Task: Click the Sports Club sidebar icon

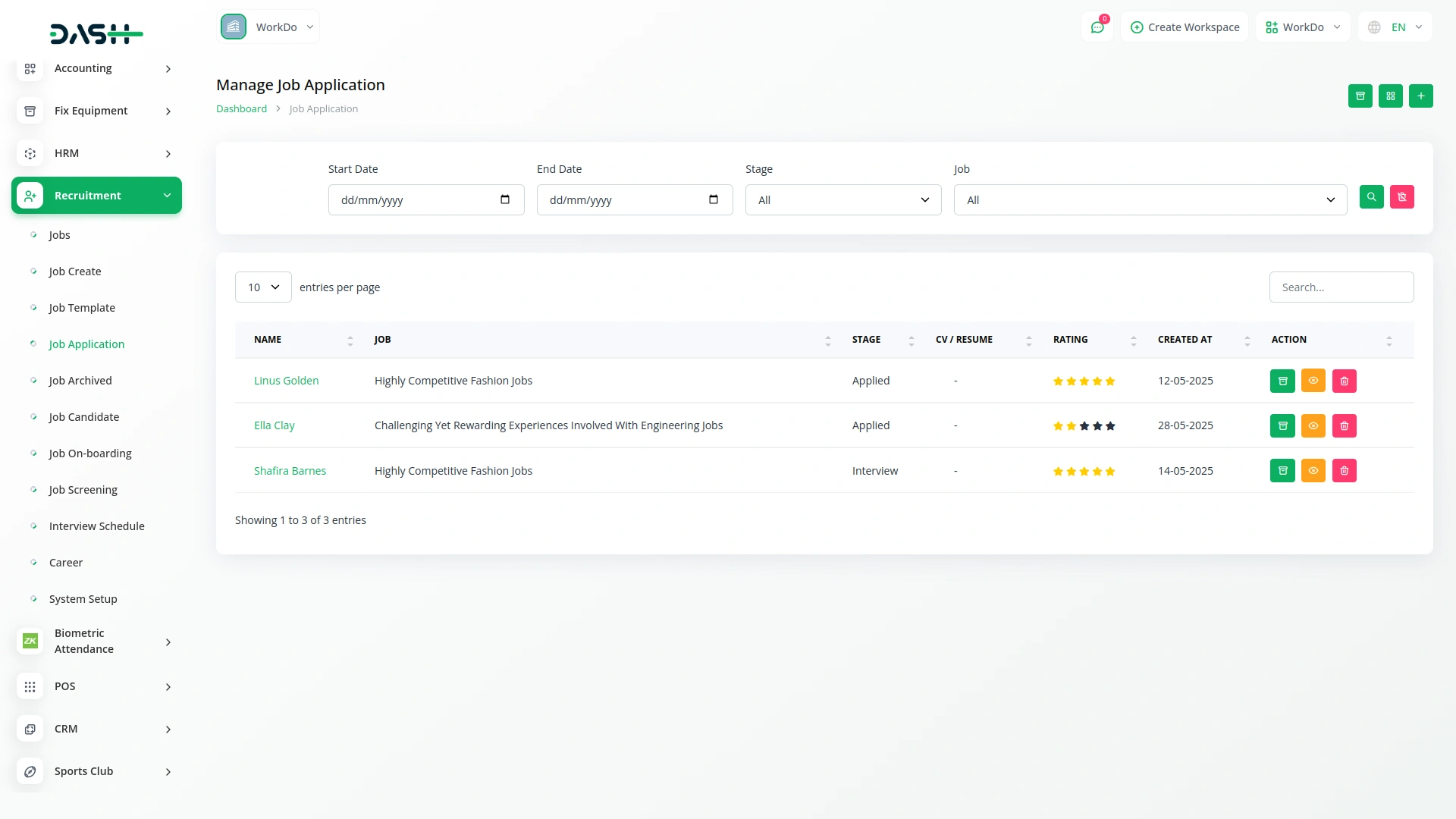Action: tap(30, 772)
